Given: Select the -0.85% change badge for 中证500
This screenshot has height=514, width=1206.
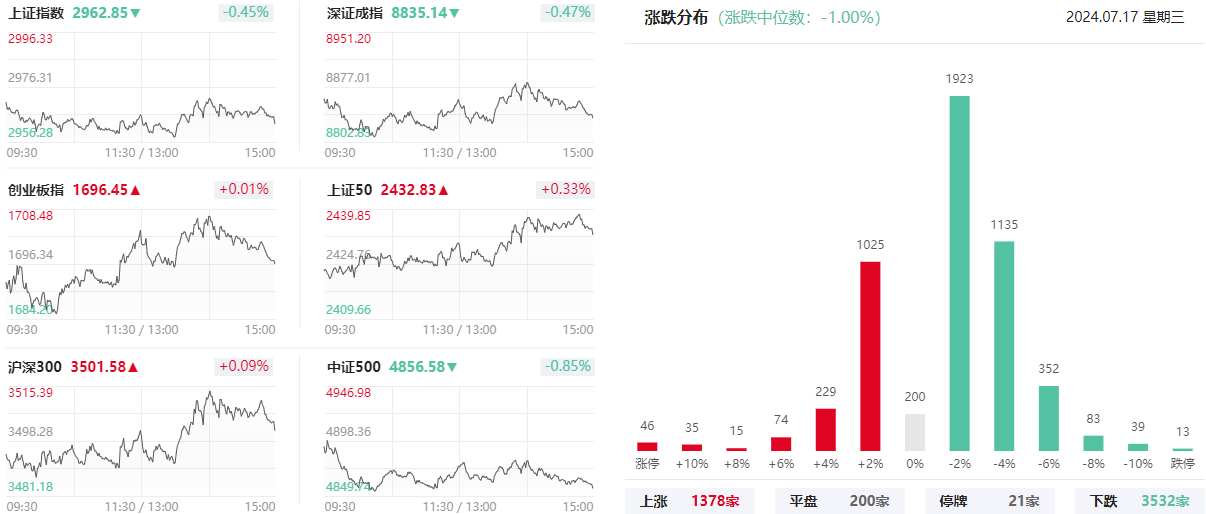Looking at the screenshot, I should [567, 367].
